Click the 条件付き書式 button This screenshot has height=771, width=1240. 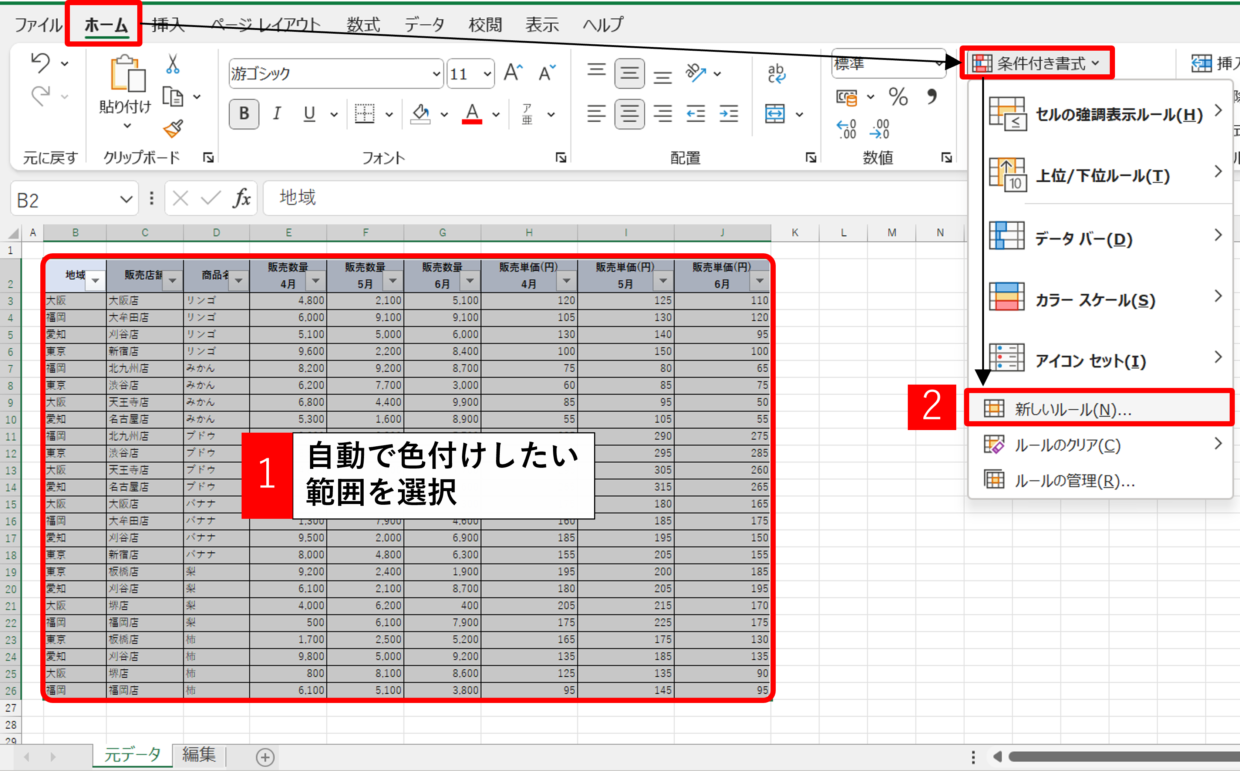click(1037, 63)
